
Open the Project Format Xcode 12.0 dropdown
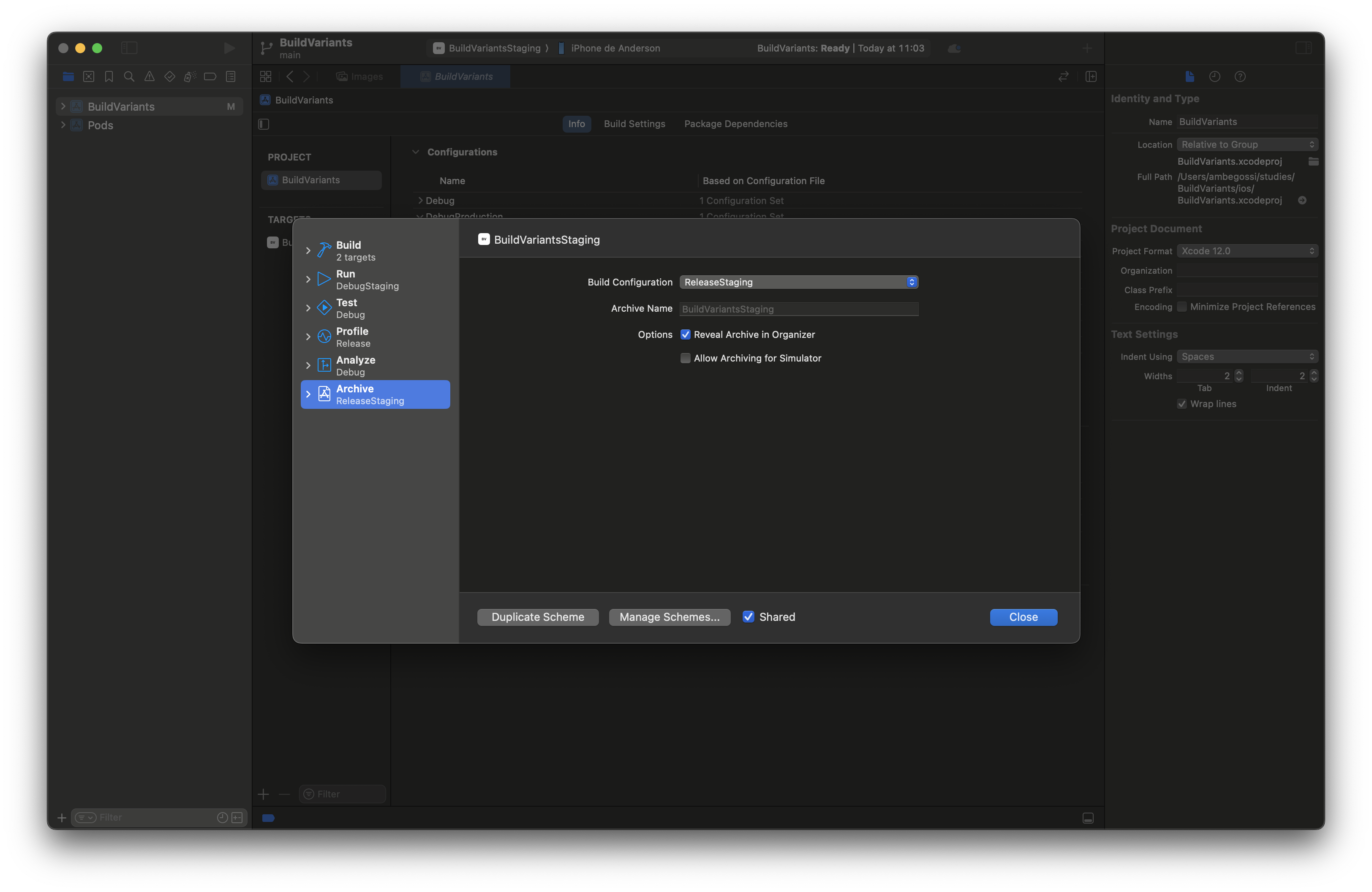pos(1247,251)
